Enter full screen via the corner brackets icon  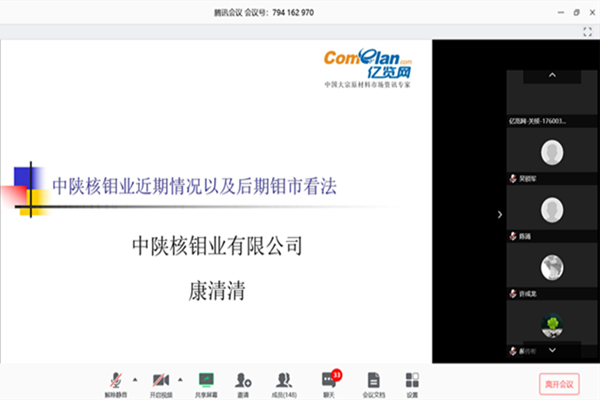(587, 32)
